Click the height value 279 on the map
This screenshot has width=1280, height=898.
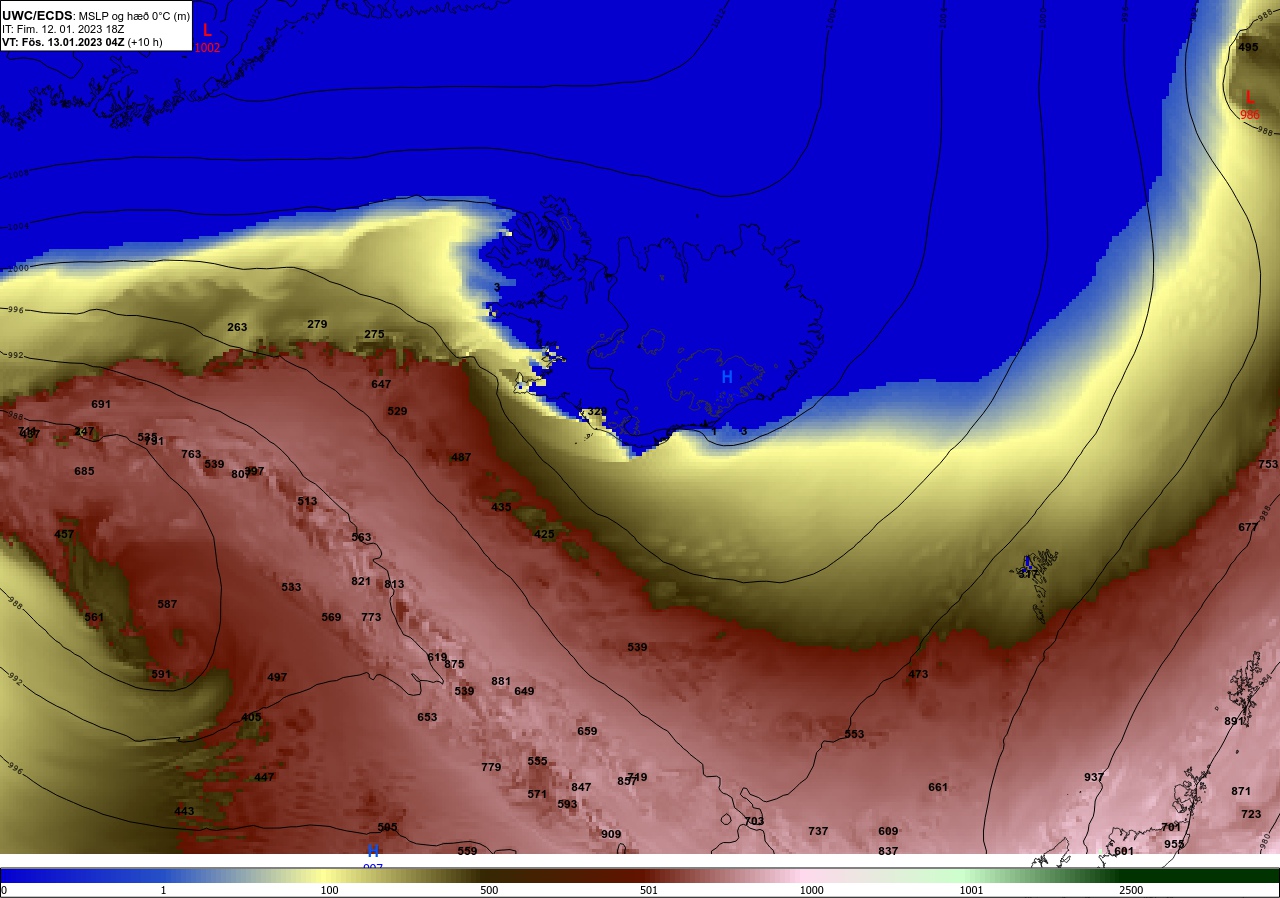317,325
